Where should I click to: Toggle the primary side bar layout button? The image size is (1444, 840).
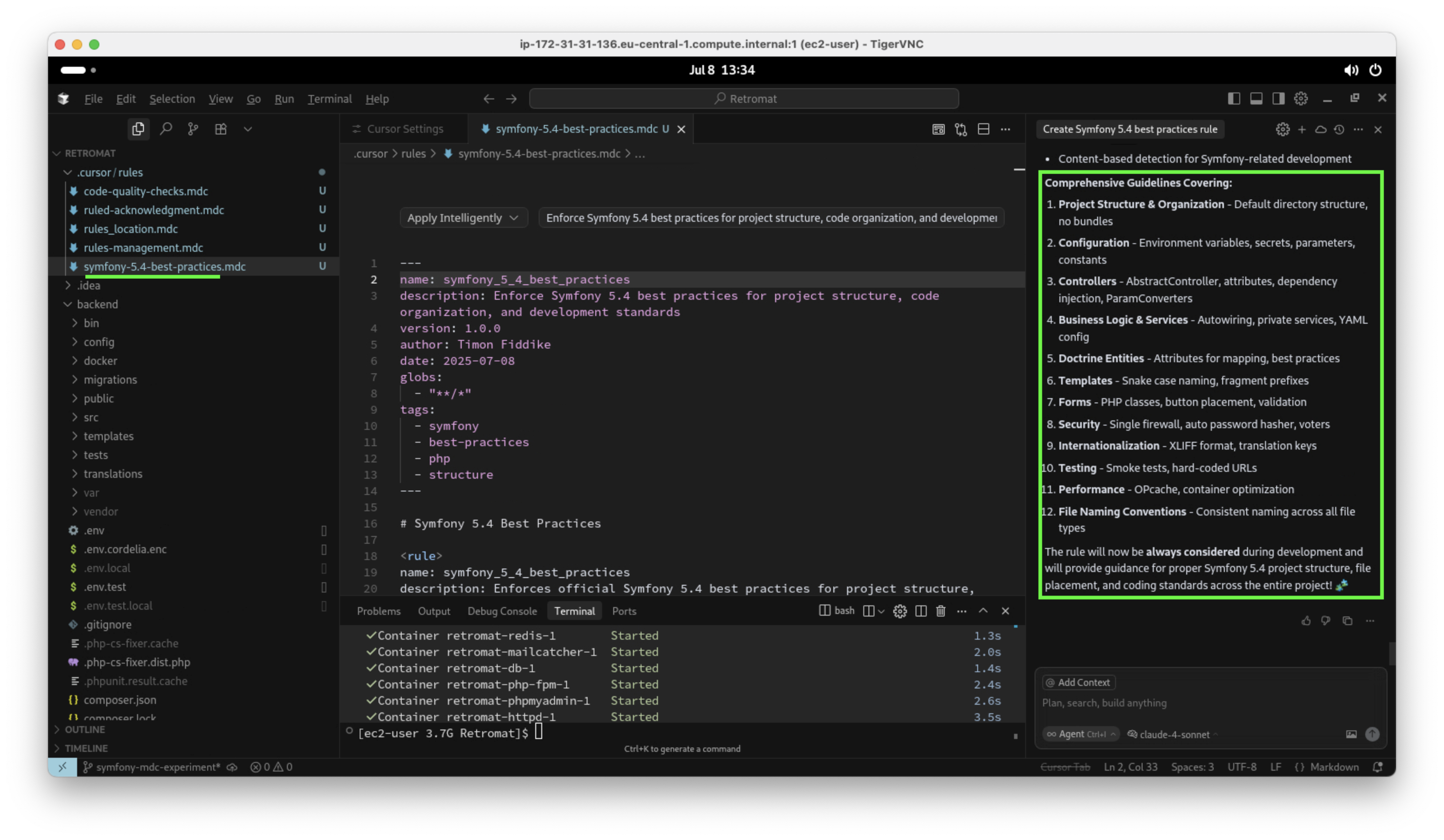tap(1234, 98)
